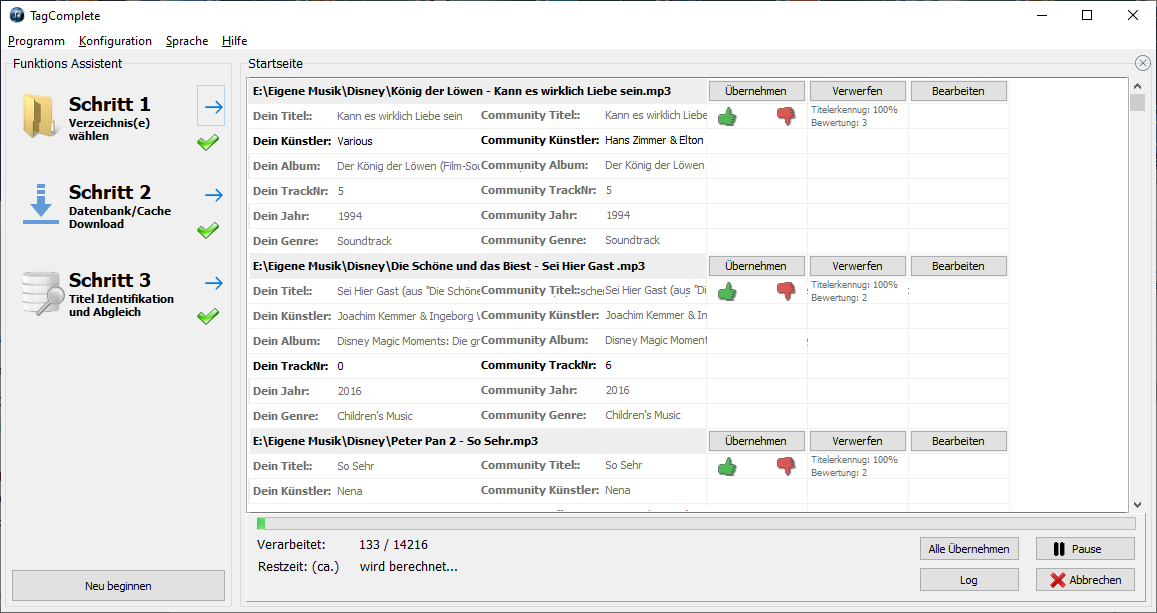Viewport: 1157px width, 613px height.
Task: Click the 'Bewertung: 3' rating text
Action: coord(839,122)
